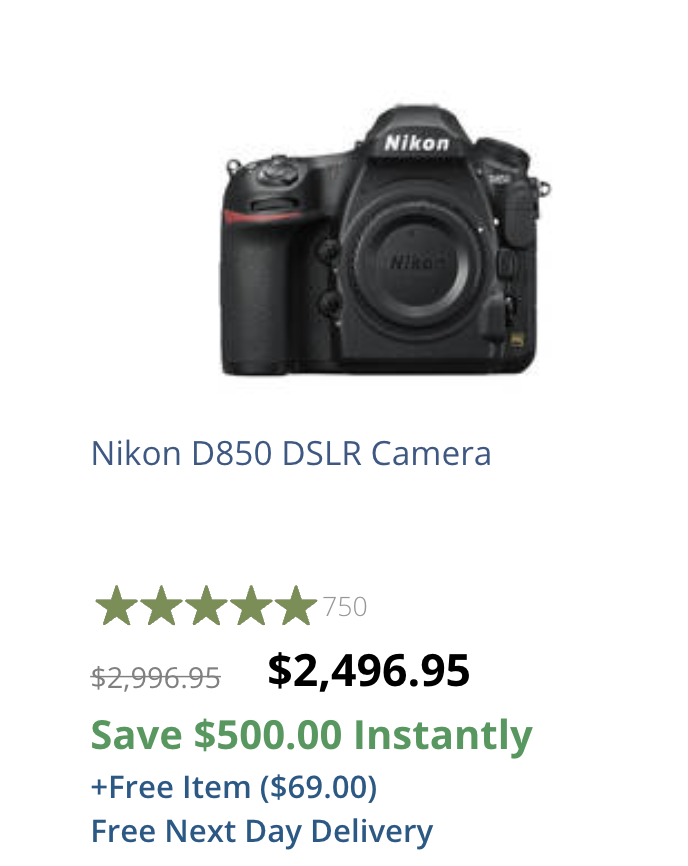Click the first rating star
Screen dimensions: 688x866
pyautogui.click(x=116, y=607)
